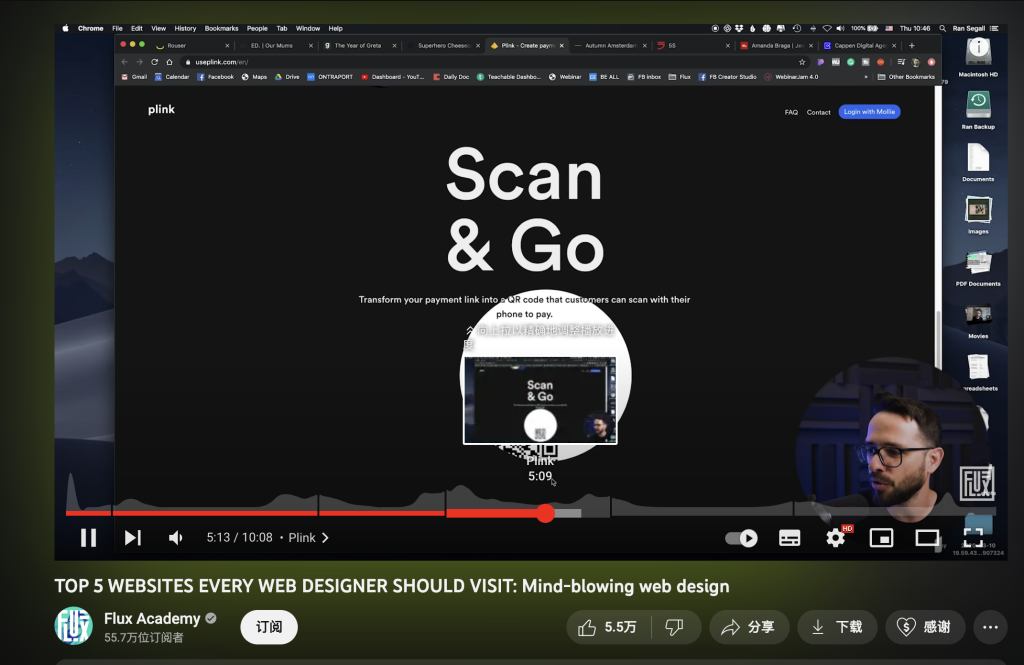The width and height of the screenshot is (1024, 665).
Task: Mute the video volume
Action: [x=176, y=538]
